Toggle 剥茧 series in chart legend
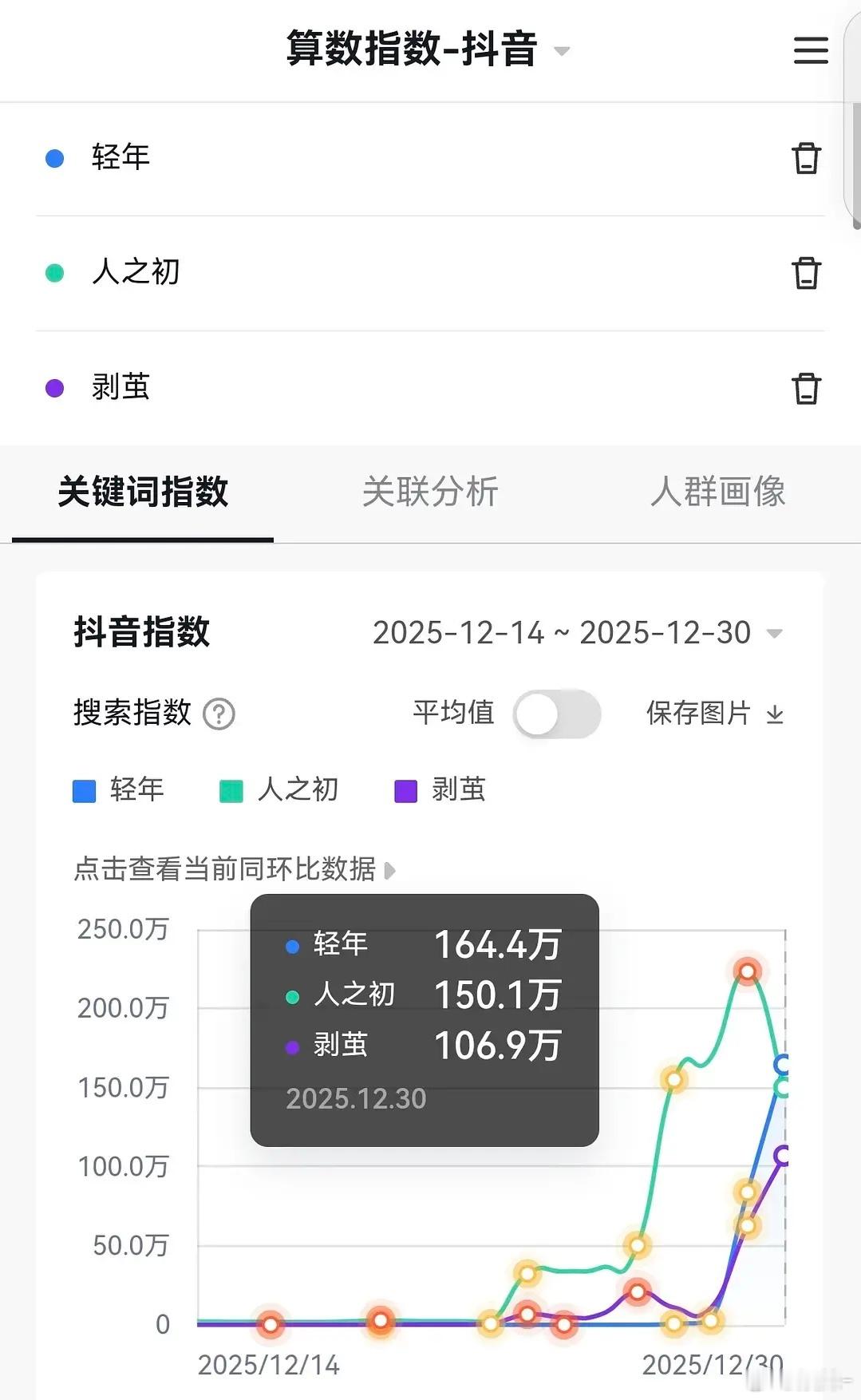 (440, 789)
